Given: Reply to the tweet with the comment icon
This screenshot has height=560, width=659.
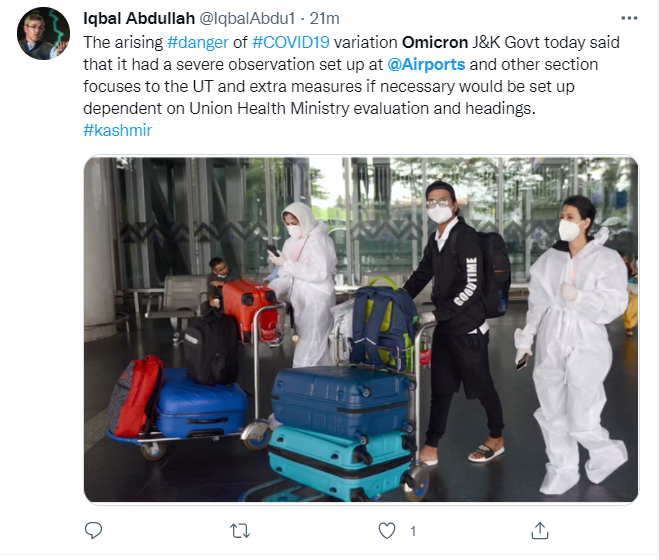Looking at the screenshot, I should [x=93, y=531].
